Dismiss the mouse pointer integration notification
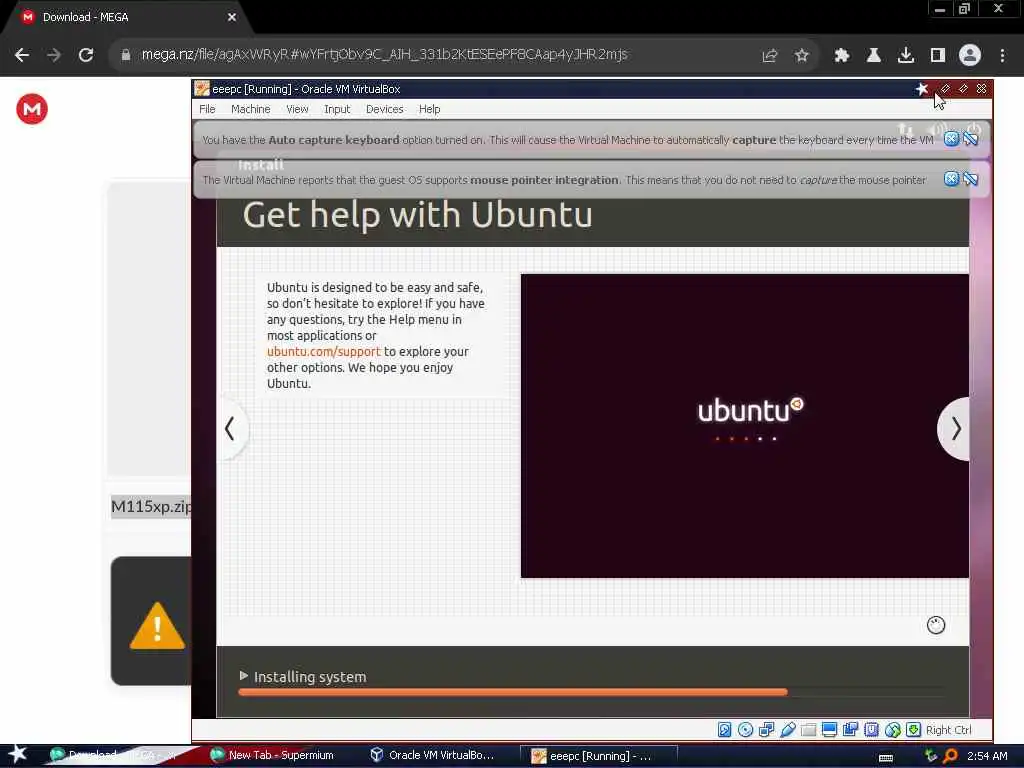This screenshot has width=1024, height=768. (952, 179)
